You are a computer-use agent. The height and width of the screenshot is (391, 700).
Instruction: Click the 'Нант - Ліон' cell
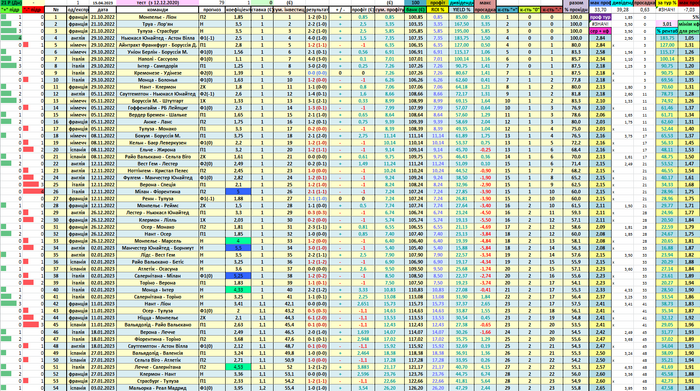[158, 304]
